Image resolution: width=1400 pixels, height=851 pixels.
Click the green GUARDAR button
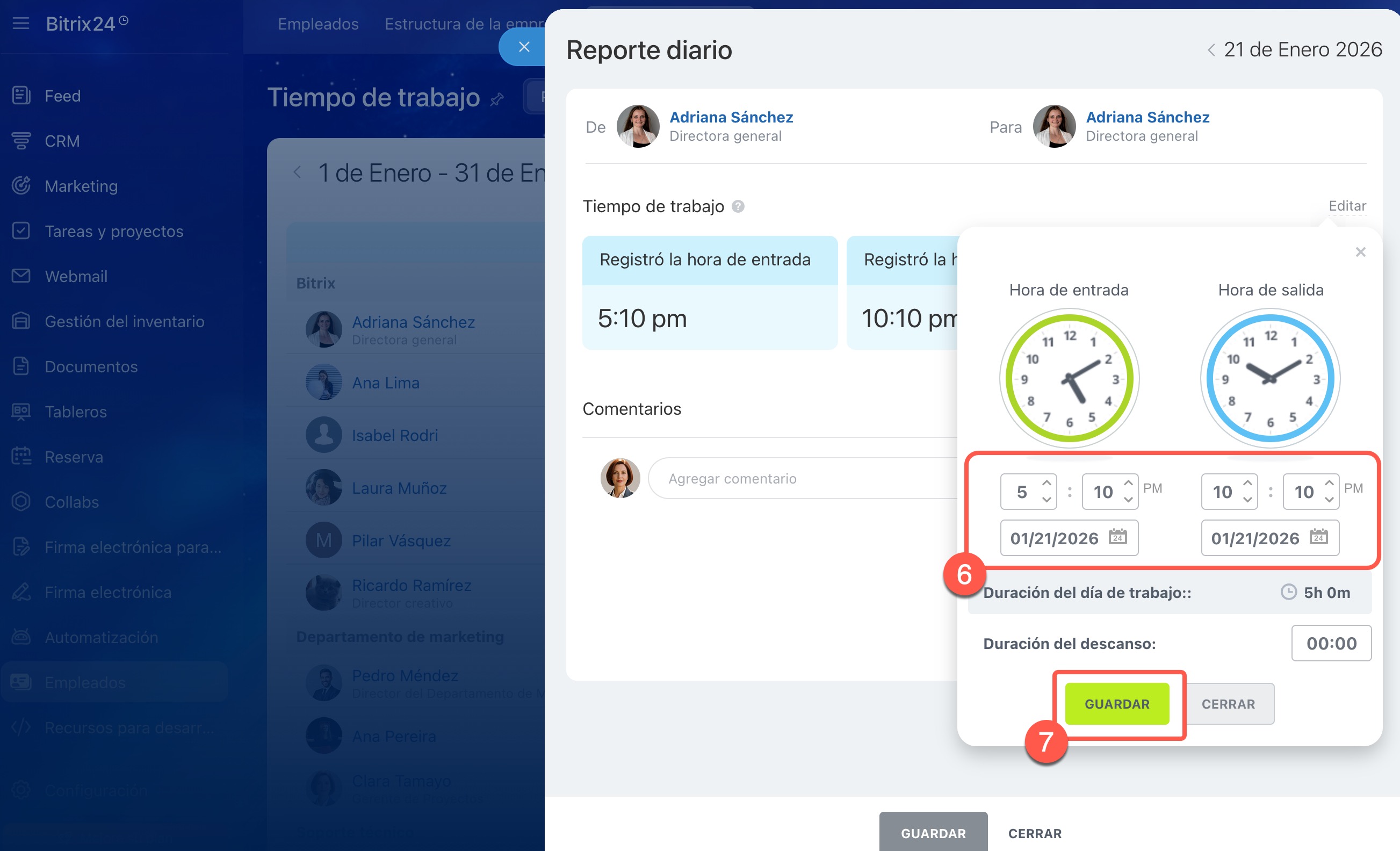point(1116,704)
